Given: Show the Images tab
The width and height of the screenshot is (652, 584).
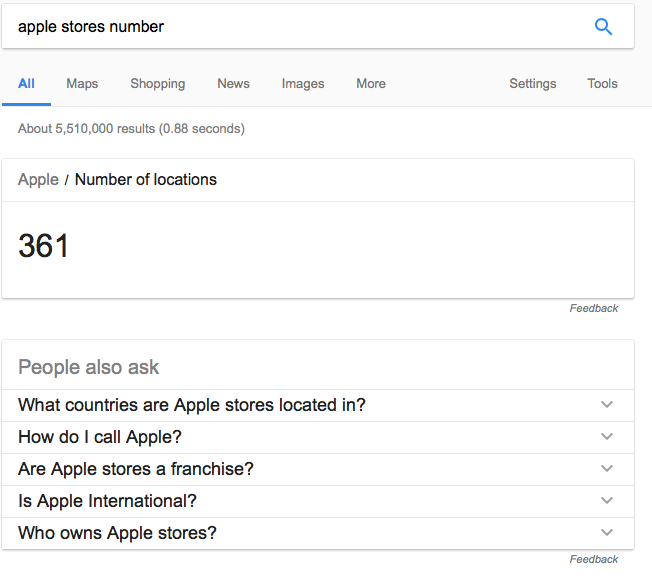Looking at the screenshot, I should (303, 84).
